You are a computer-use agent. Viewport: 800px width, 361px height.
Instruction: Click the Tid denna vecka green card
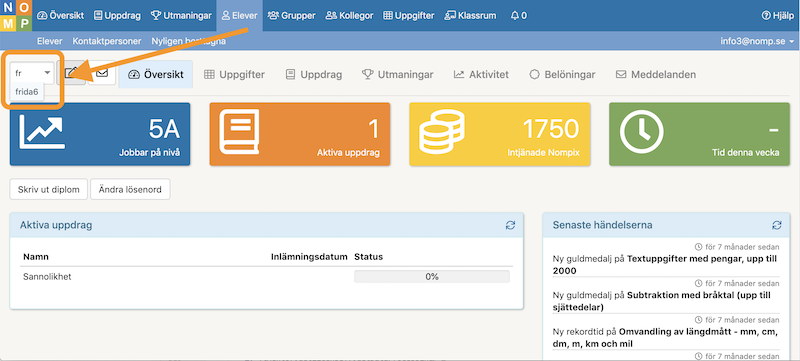tap(699, 134)
